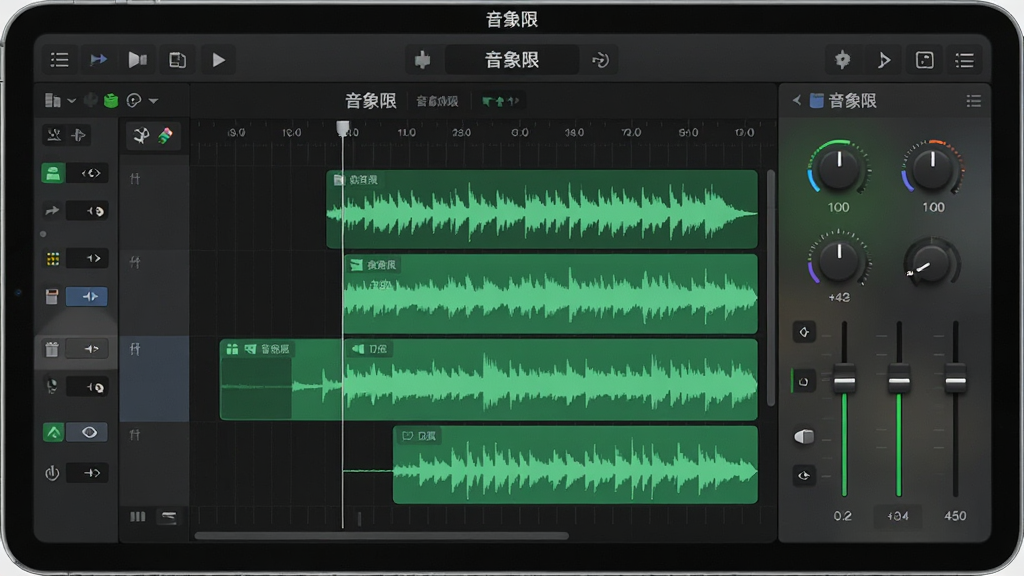
Task: Click the green instrument icon in left sidebar
Action: (x=53, y=173)
